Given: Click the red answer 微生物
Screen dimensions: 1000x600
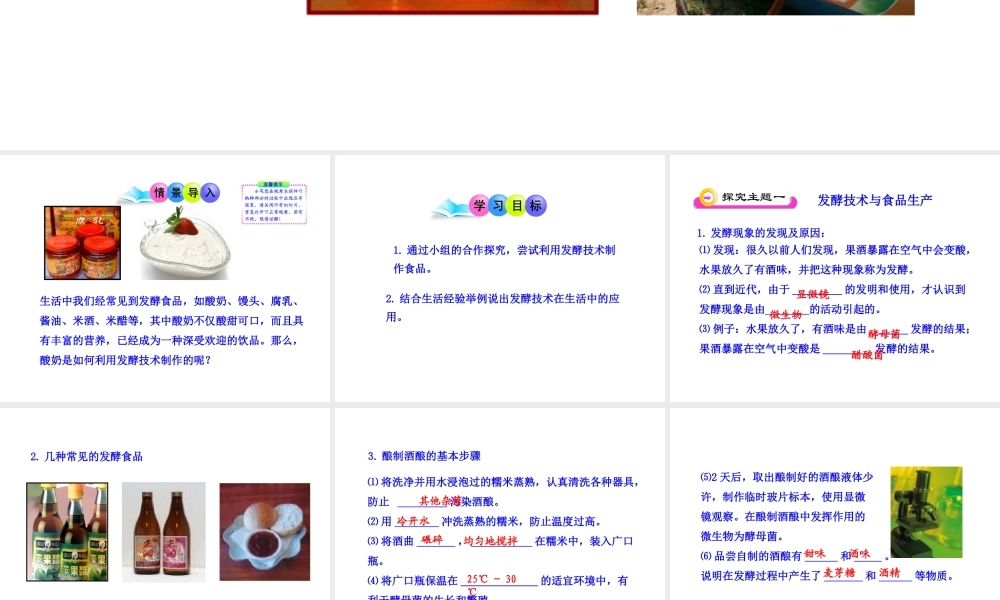Looking at the screenshot, I should coord(785,314).
